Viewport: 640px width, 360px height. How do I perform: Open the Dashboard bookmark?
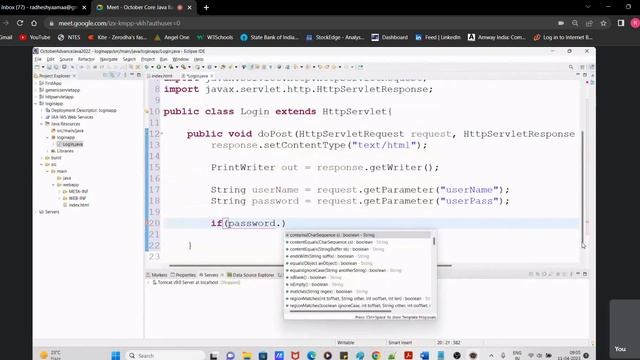click(x=389, y=37)
